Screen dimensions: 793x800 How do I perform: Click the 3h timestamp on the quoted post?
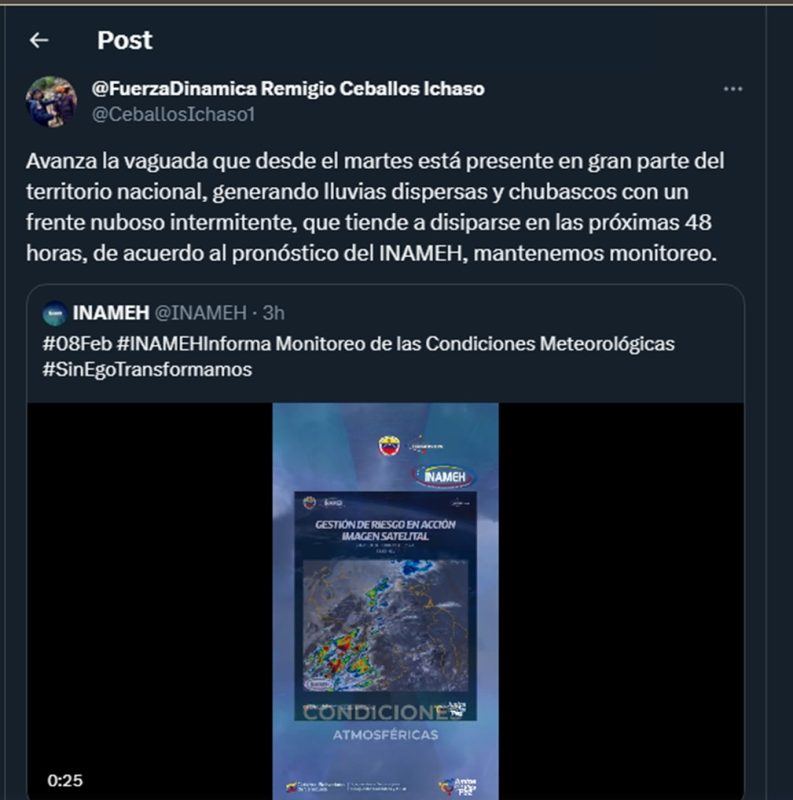274,313
